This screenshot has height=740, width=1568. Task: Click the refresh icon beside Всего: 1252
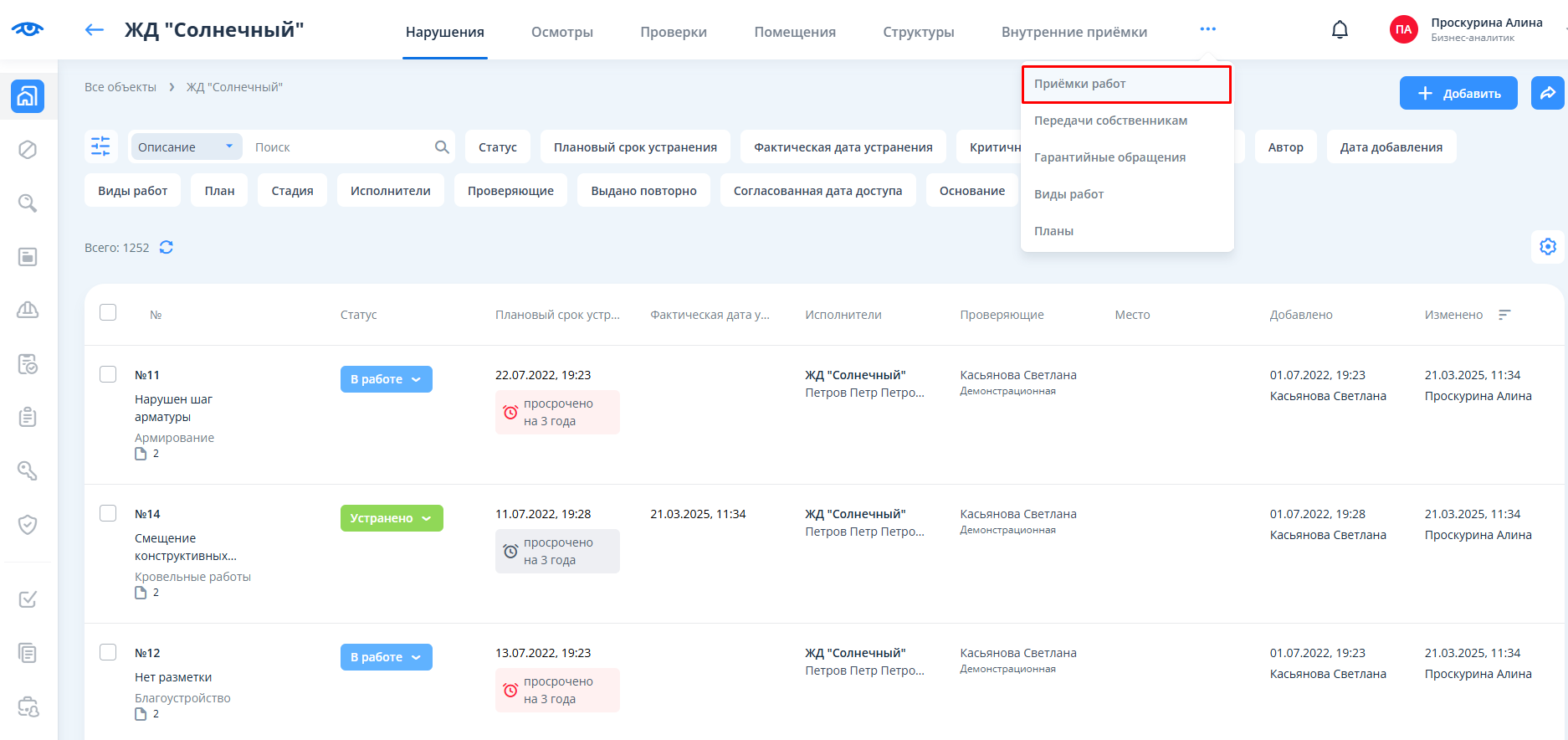click(x=167, y=247)
